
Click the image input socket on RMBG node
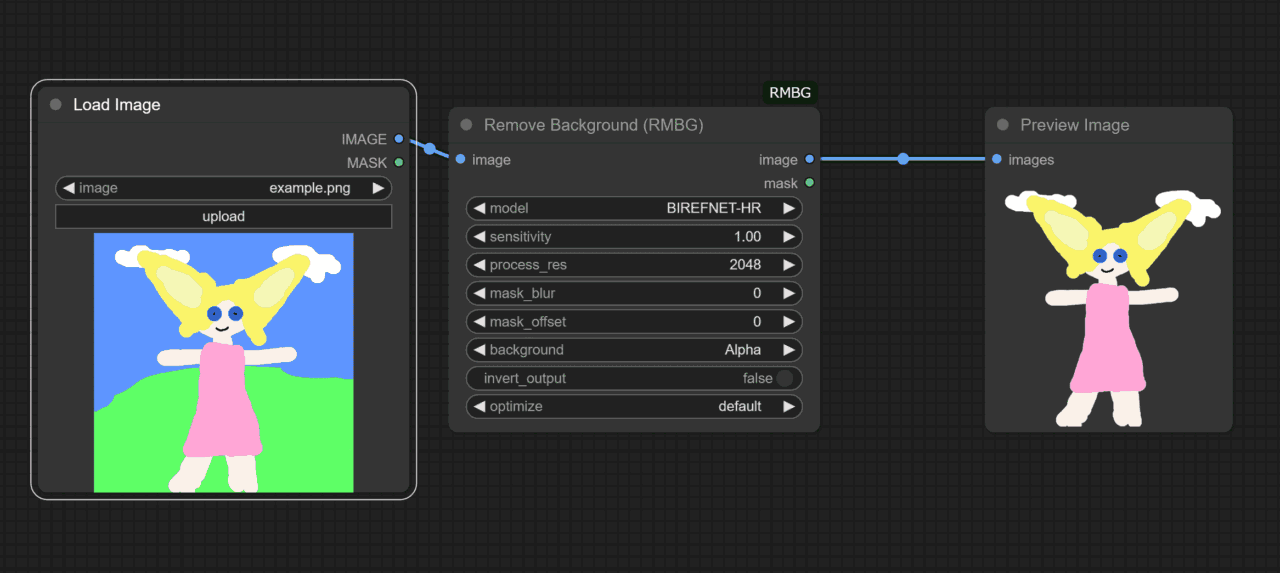460,159
